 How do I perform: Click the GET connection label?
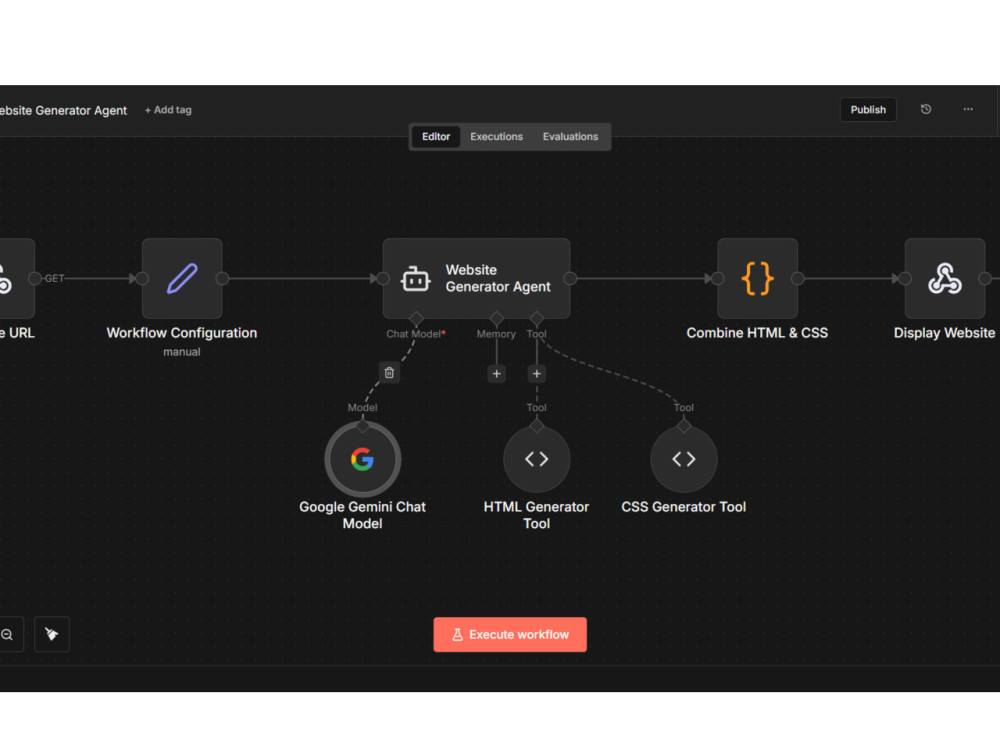tap(54, 279)
